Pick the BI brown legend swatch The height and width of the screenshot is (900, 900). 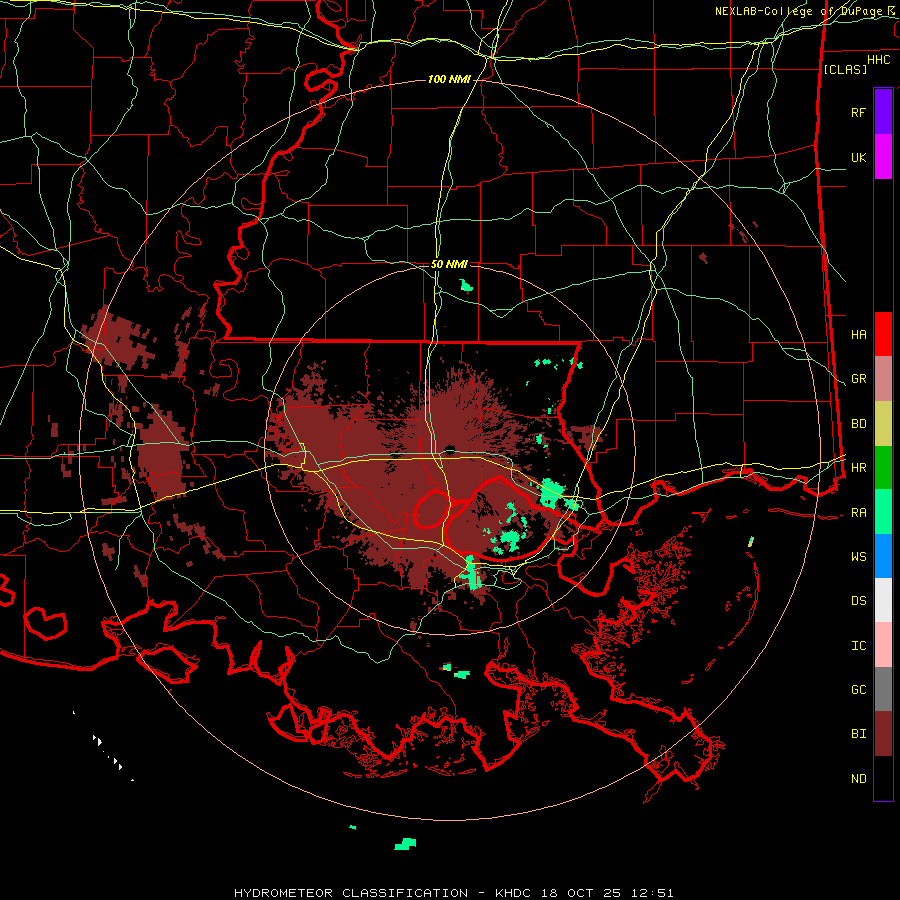click(883, 734)
